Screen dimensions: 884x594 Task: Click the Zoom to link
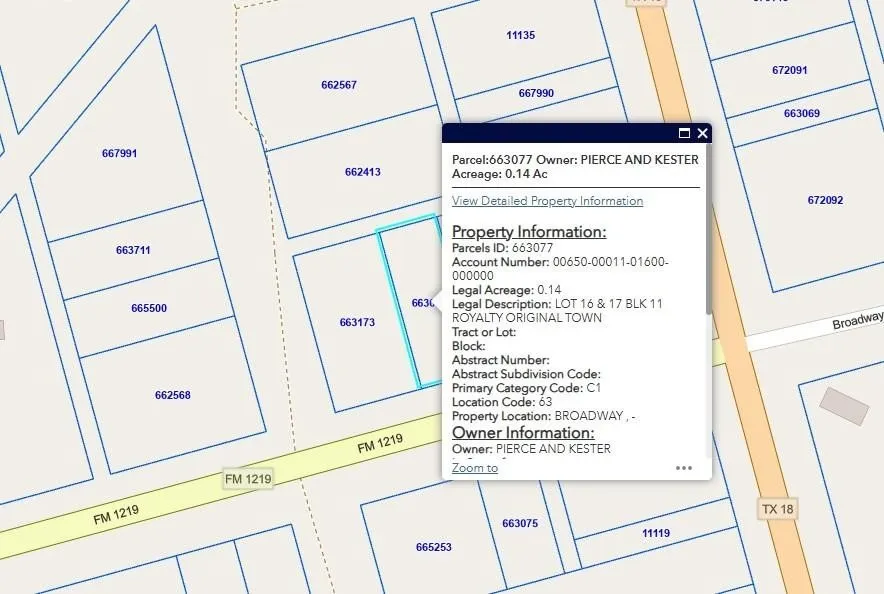(x=474, y=468)
